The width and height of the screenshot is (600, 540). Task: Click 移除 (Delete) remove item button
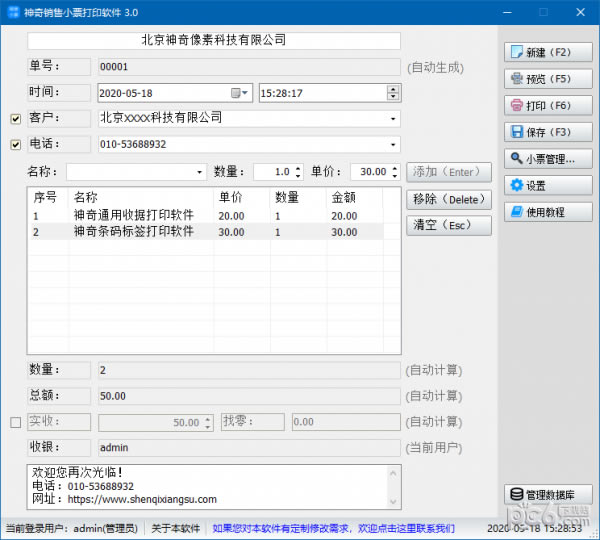(449, 199)
